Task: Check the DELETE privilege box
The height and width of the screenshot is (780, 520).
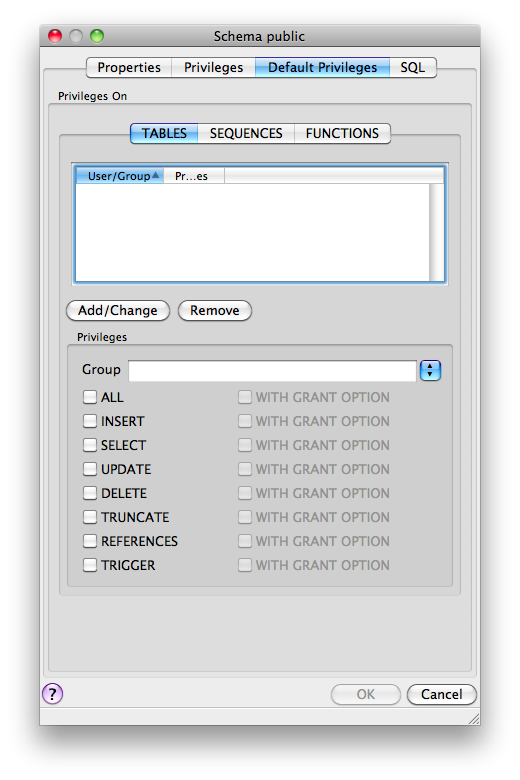Action: tap(90, 492)
